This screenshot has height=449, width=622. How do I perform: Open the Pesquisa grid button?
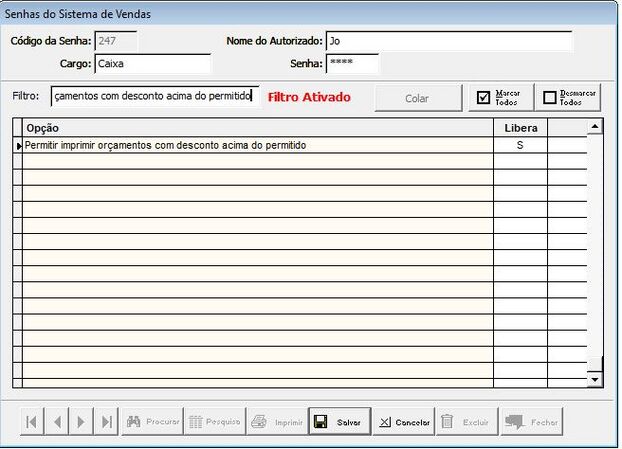pyautogui.click(x=215, y=422)
